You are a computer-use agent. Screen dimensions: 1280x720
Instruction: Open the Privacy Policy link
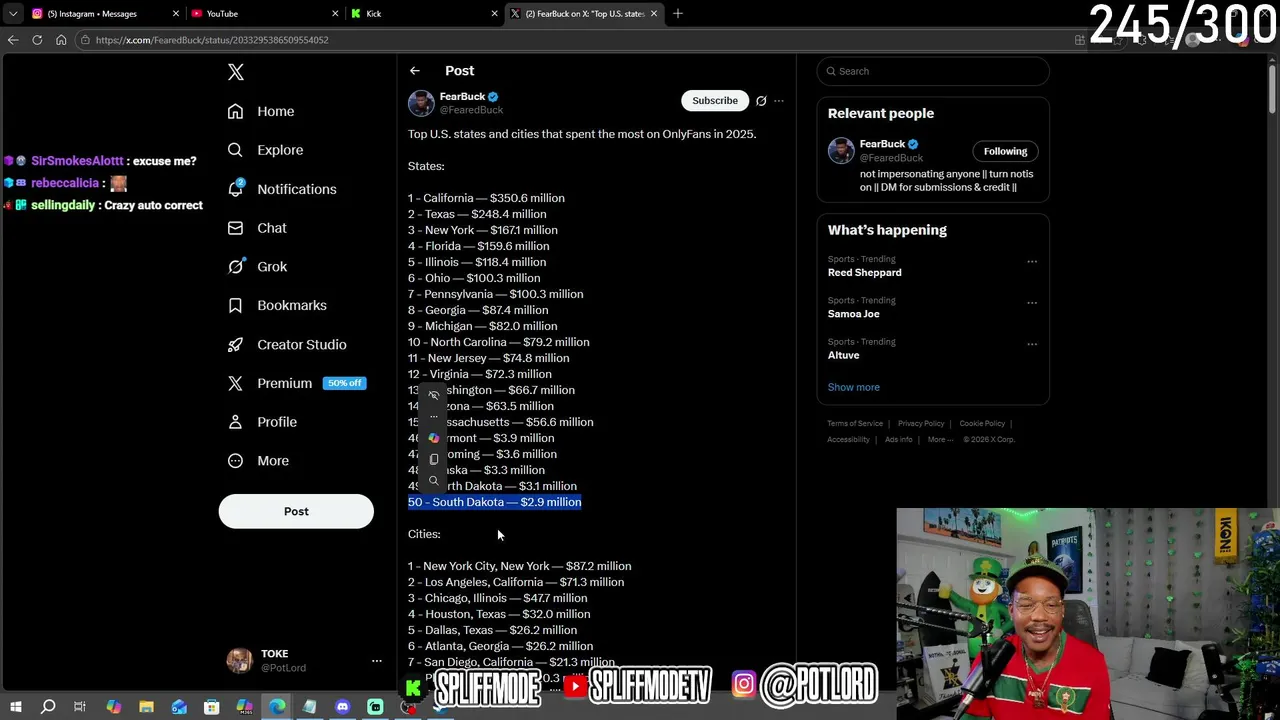(x=921, y=423)
